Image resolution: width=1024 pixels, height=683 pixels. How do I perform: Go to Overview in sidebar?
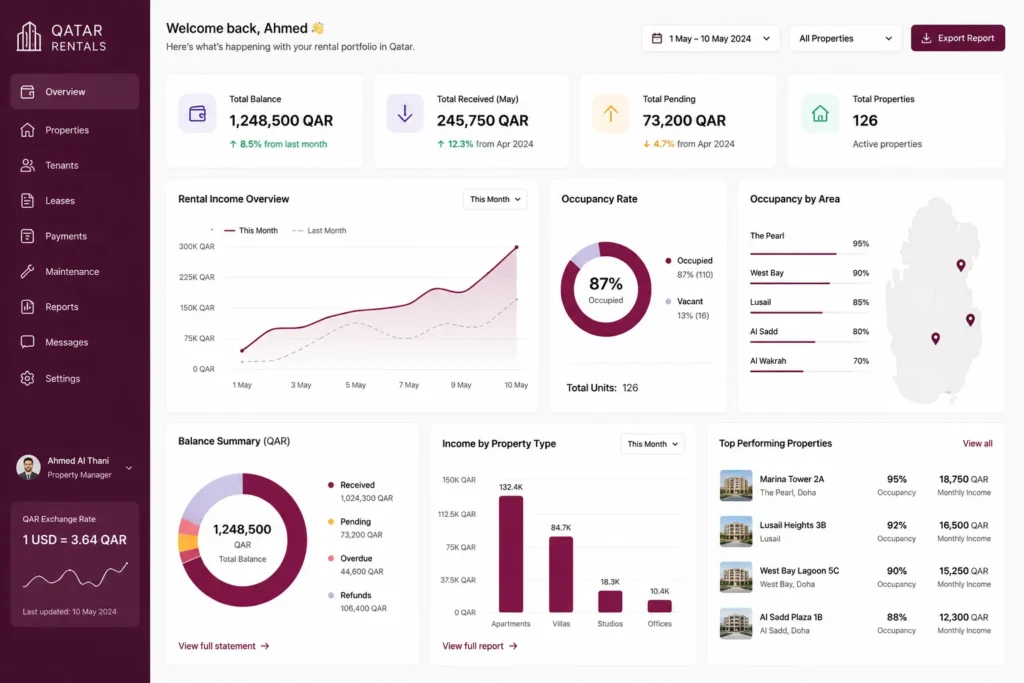(74, 92)
